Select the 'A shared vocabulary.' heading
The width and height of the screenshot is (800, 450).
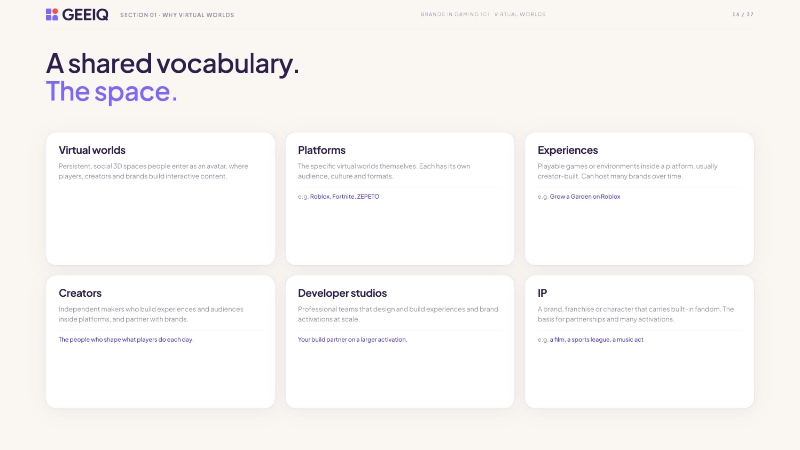coord(172,64)
